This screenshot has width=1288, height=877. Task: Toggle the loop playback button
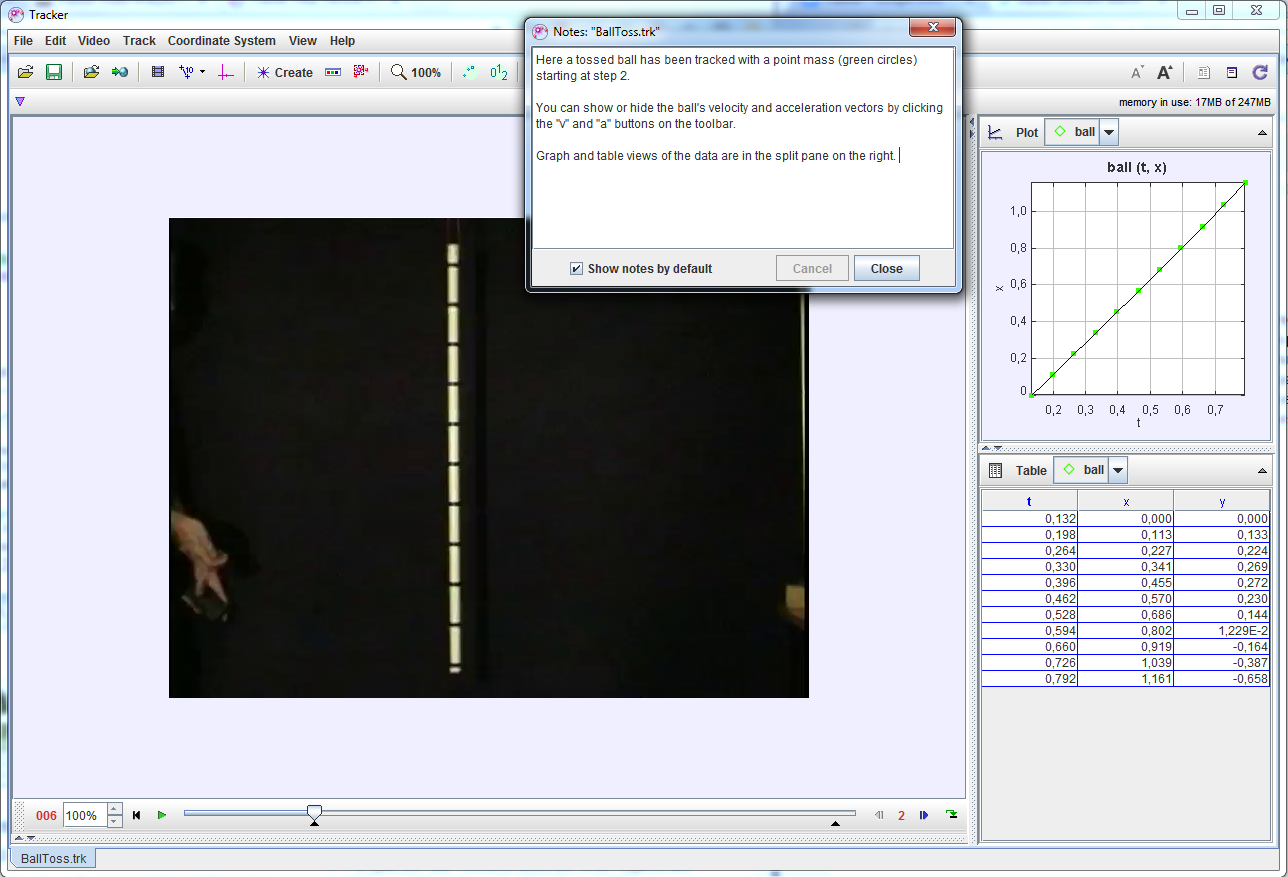pos(950,815)
